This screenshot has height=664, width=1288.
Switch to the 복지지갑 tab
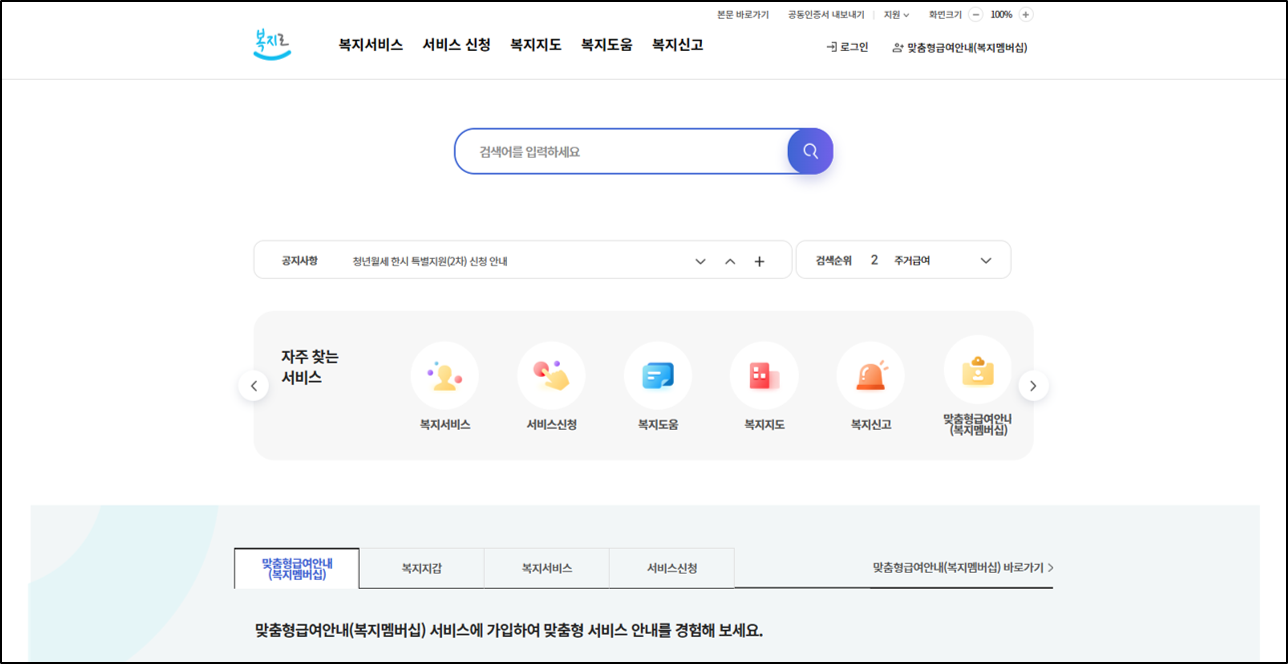pyautogui.click(x=422, y=568)
